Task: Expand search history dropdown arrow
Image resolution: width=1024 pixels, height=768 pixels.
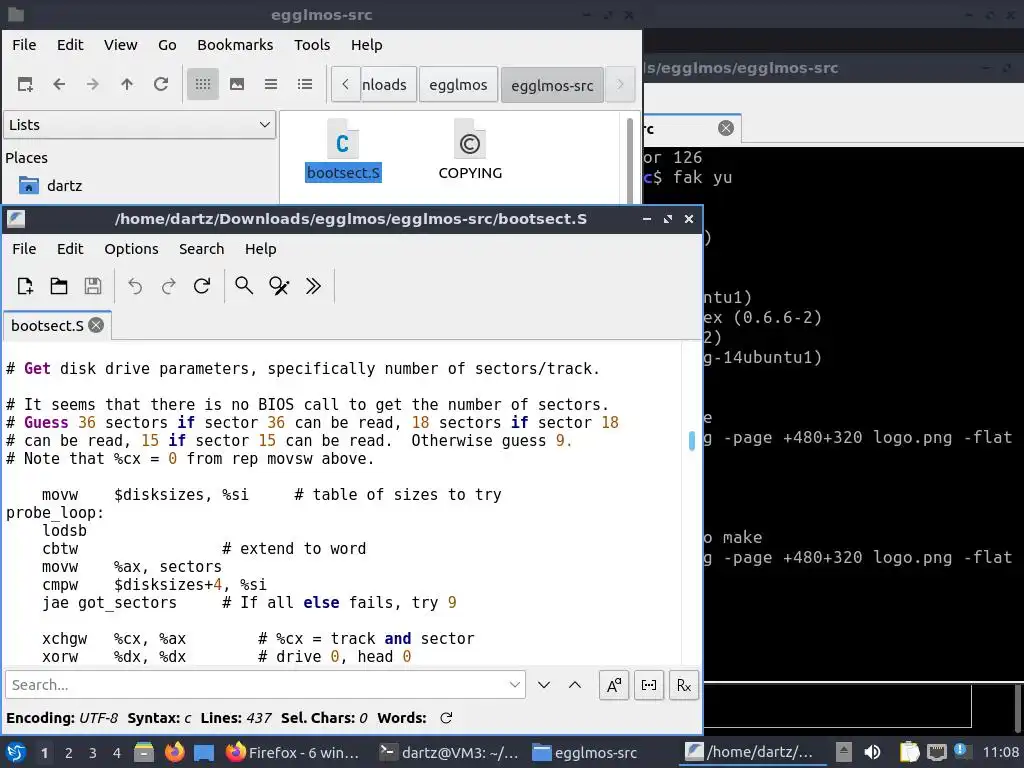Action: (x=515, y=684)
